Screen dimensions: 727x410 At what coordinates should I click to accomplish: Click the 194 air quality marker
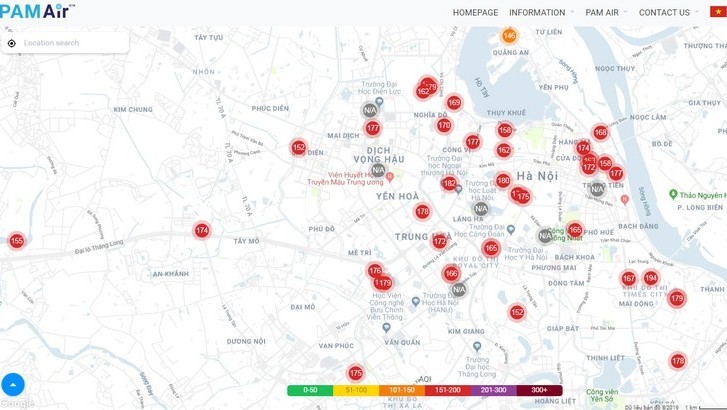click(651, 278)
